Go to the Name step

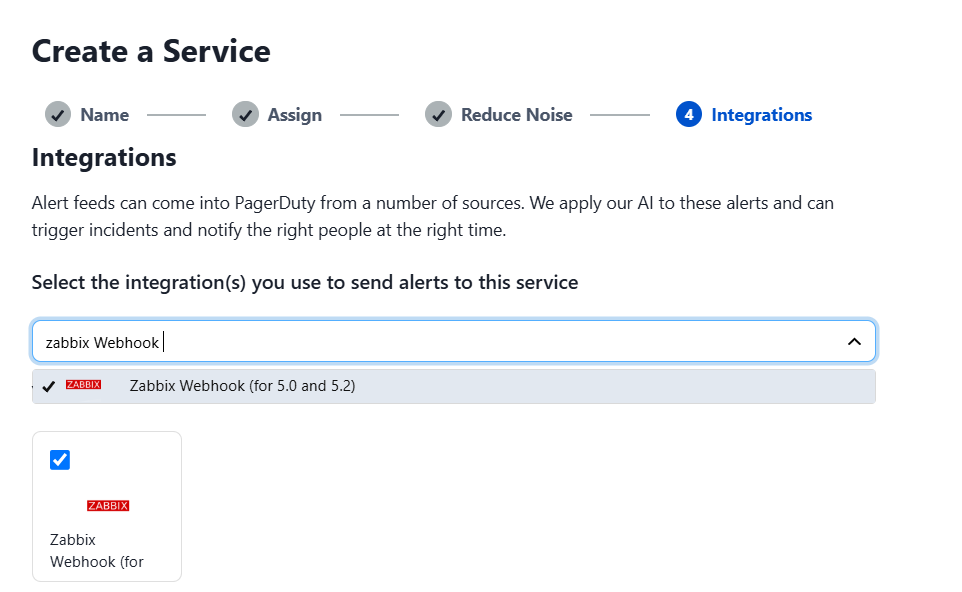coord(105,115)
